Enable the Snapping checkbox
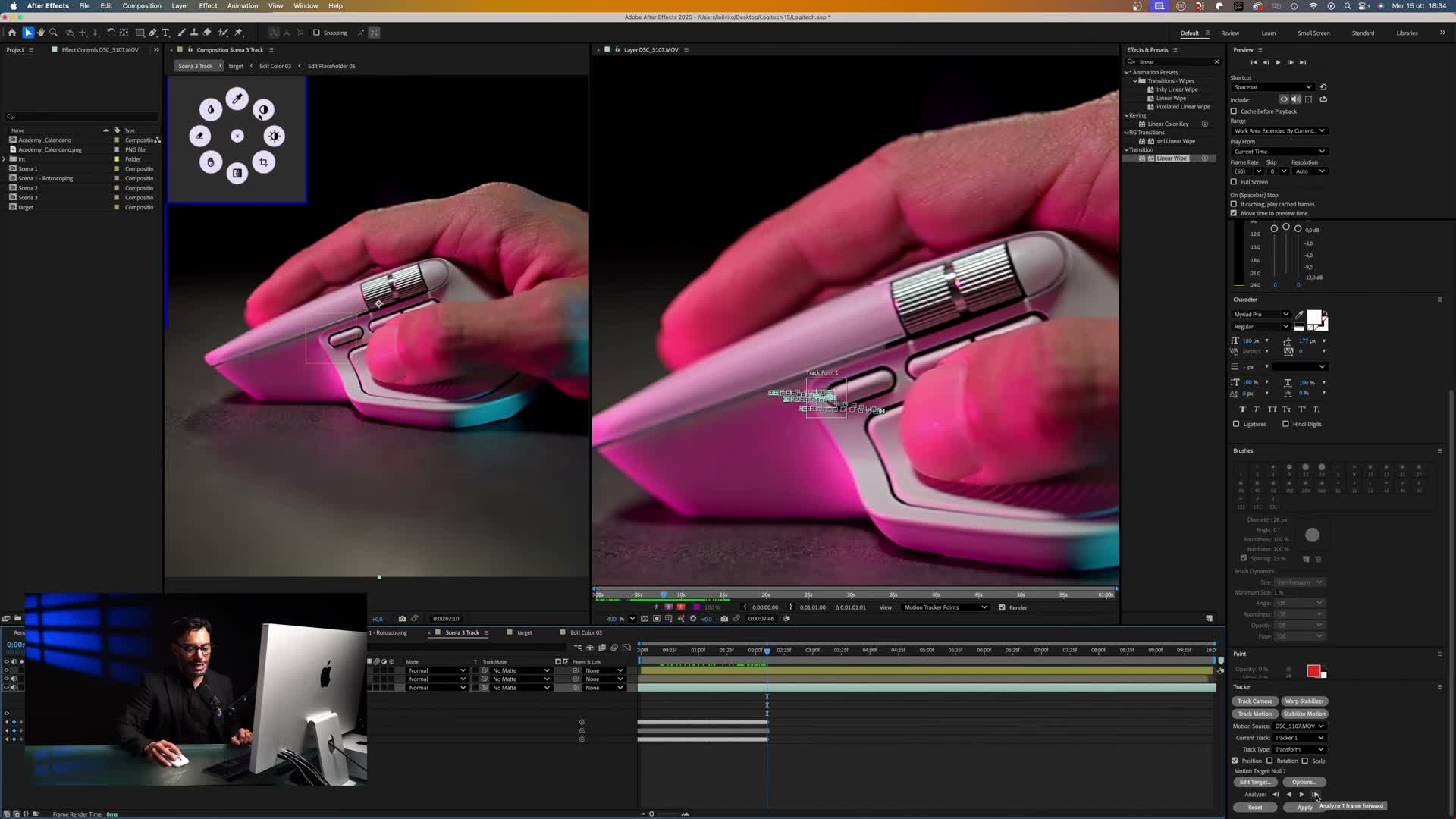The height and width of the screenshot is (819, 1456). [x=316, y=33]
